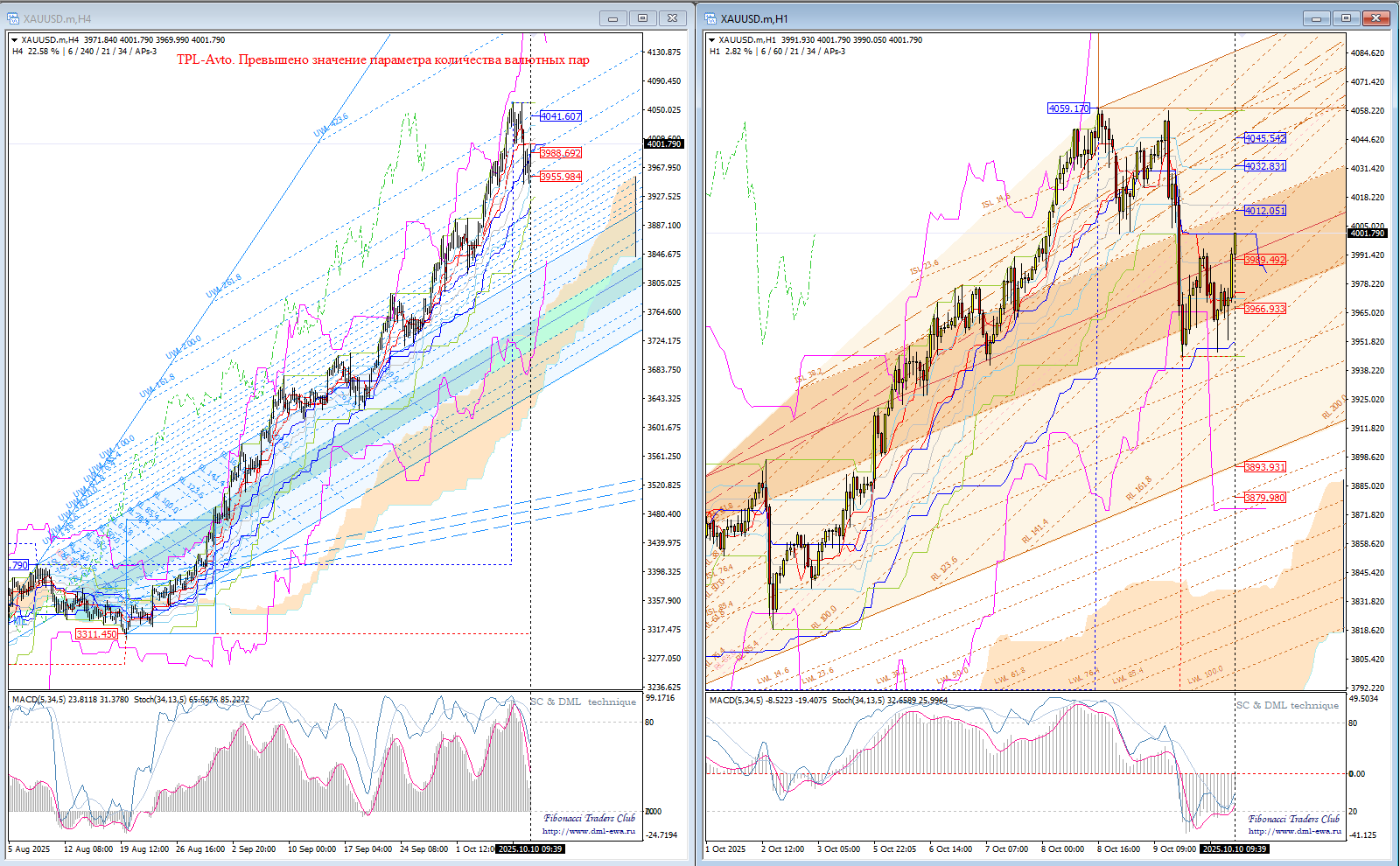The width and height of the screenshot is (1400, 866).
Task: Close the XAUUSD.m,H1 chart window
Action: pos(1375,18)
